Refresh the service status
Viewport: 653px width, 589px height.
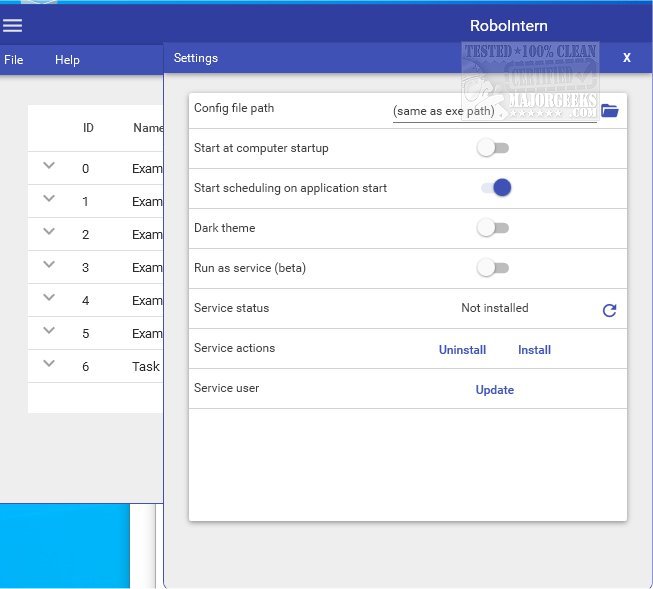(x=609, y=311)
